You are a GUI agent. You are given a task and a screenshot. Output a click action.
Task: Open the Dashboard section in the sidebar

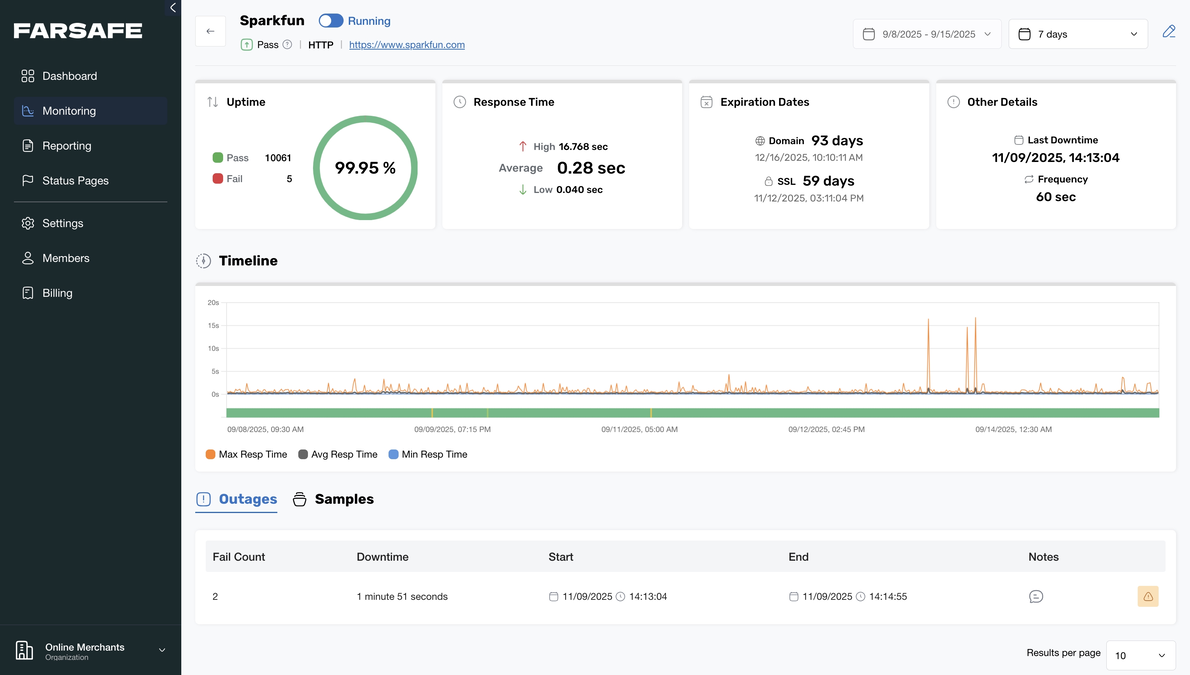[69, 75]
